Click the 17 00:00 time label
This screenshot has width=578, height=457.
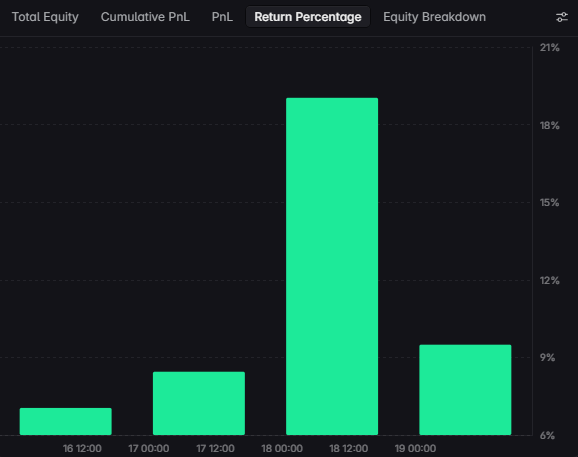[149, 448]
